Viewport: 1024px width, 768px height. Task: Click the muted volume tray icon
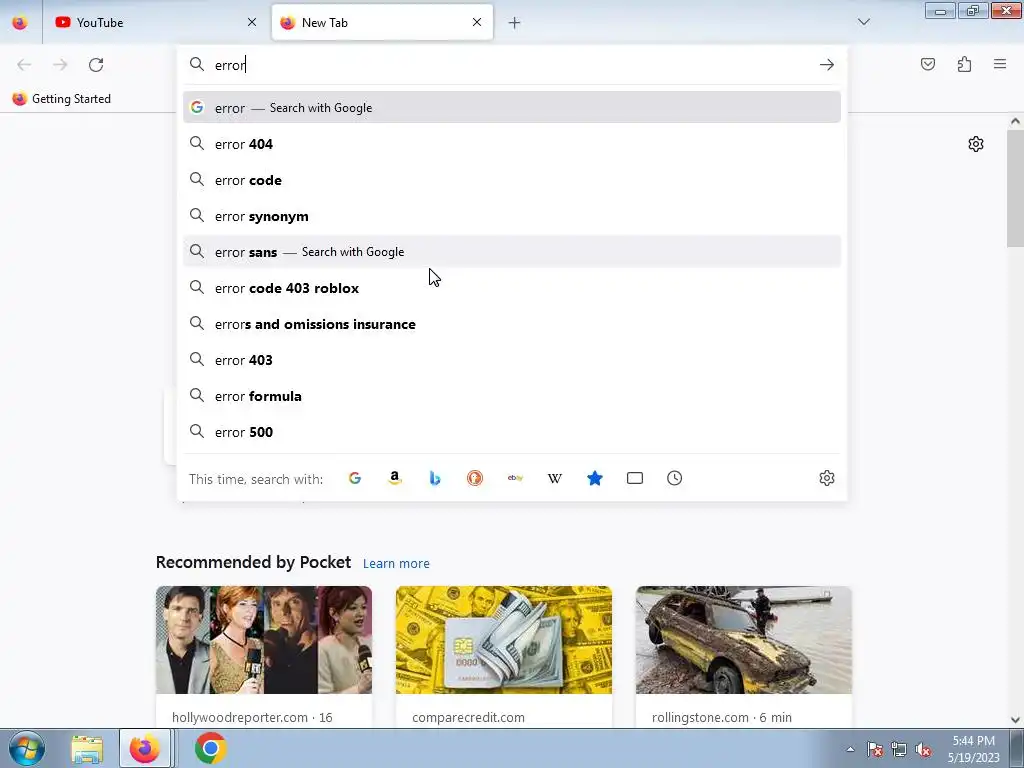(923, 749)
